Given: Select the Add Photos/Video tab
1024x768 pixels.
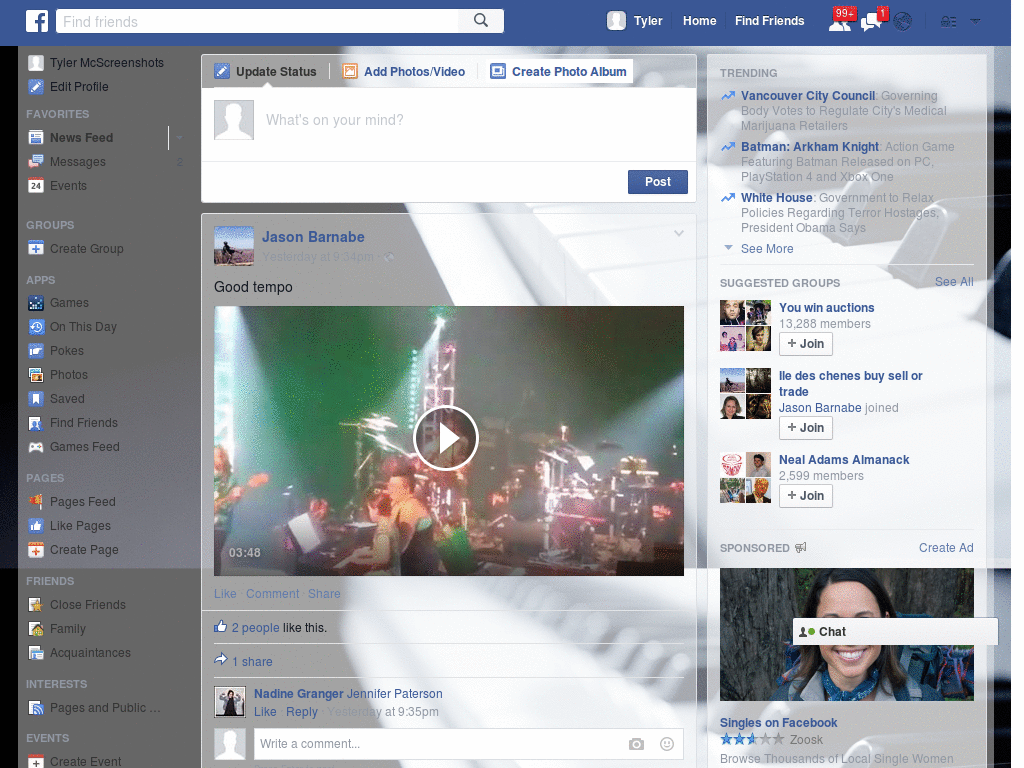Looking at the screenshot, I should pos(404,71).
